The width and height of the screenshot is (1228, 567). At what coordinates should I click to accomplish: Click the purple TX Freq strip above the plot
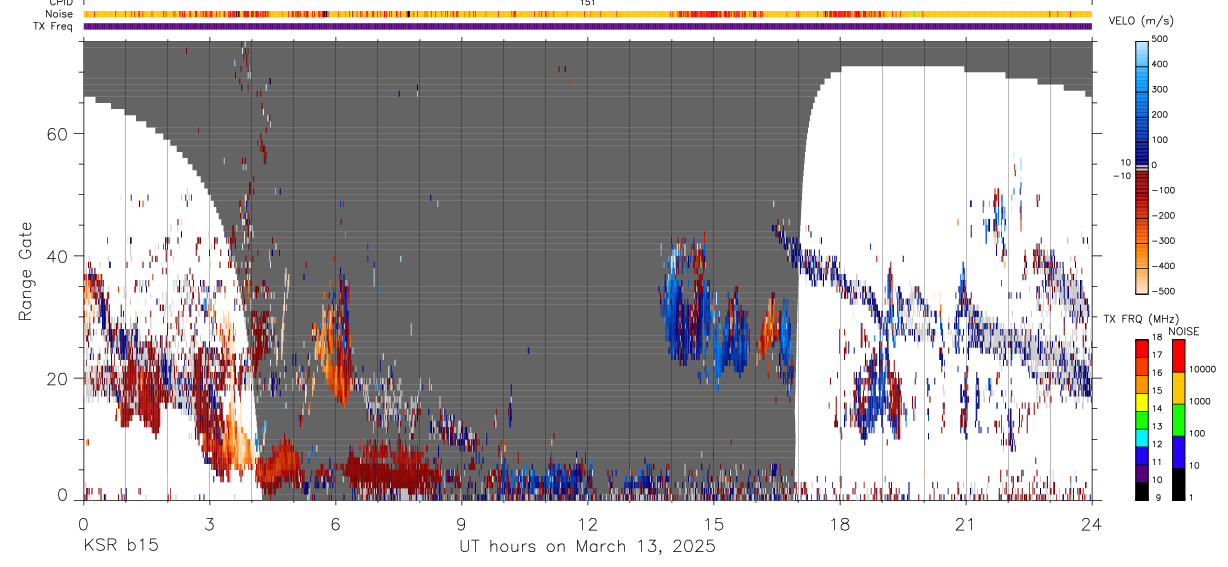pos(587,26)
